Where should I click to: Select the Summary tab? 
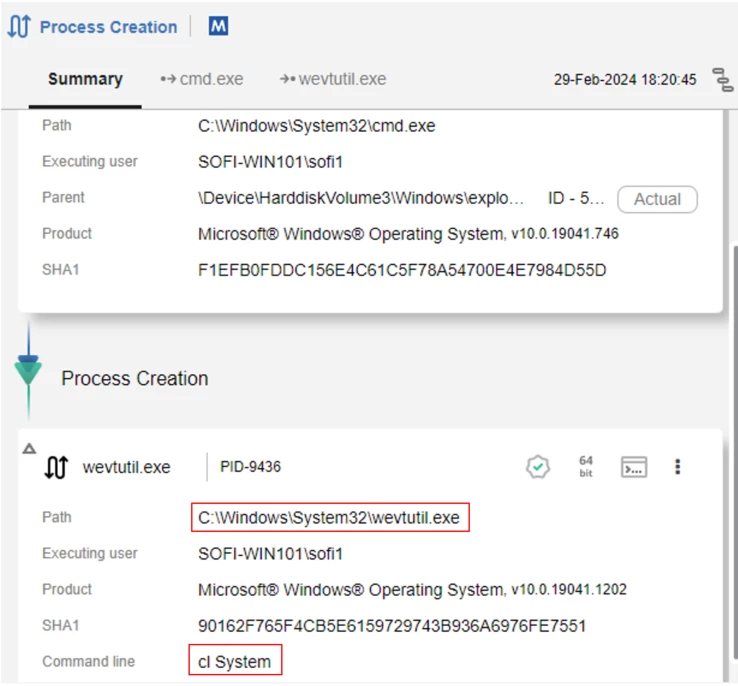[x=85, y=79]
